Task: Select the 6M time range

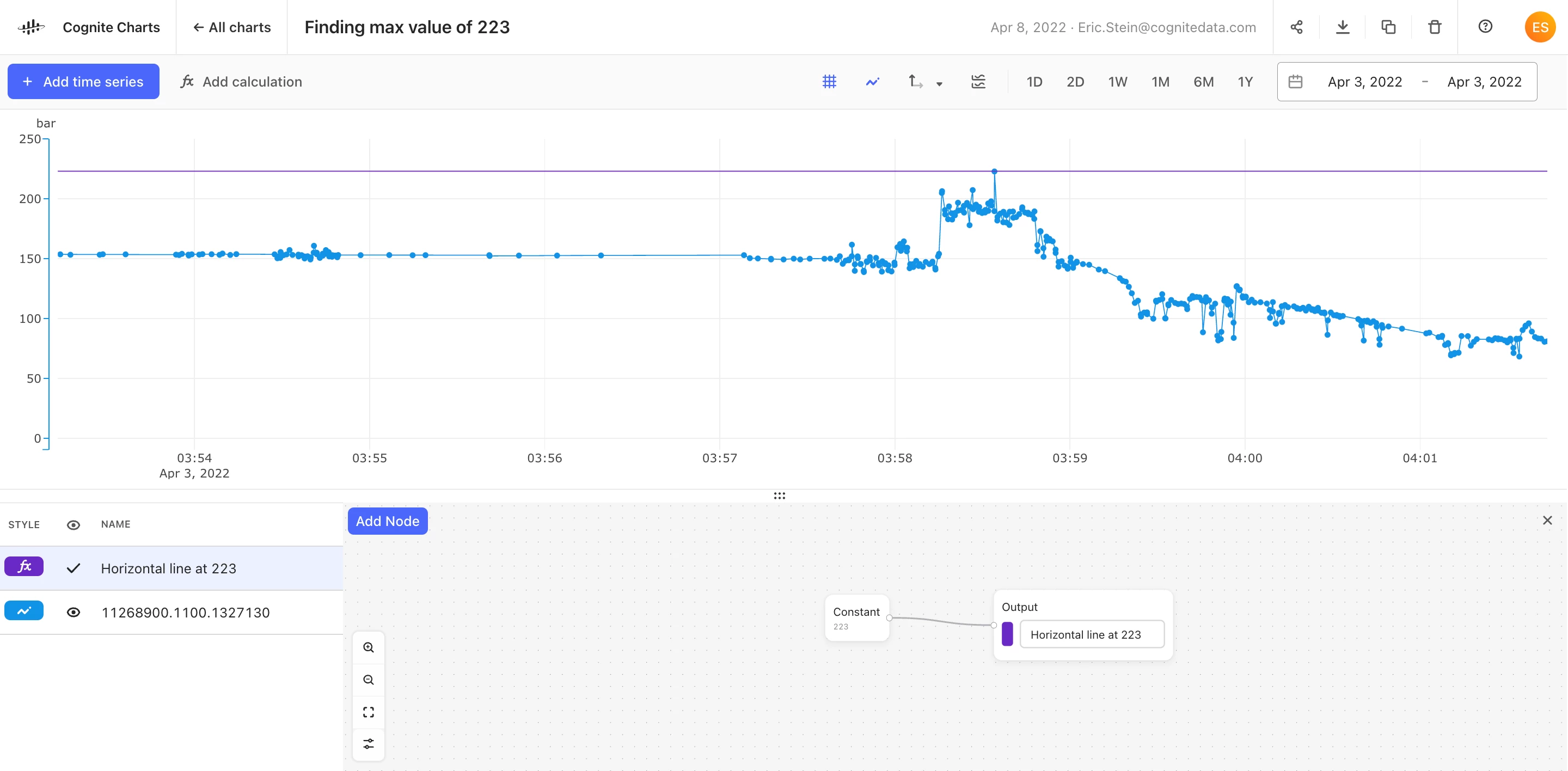Action: 1203,82
